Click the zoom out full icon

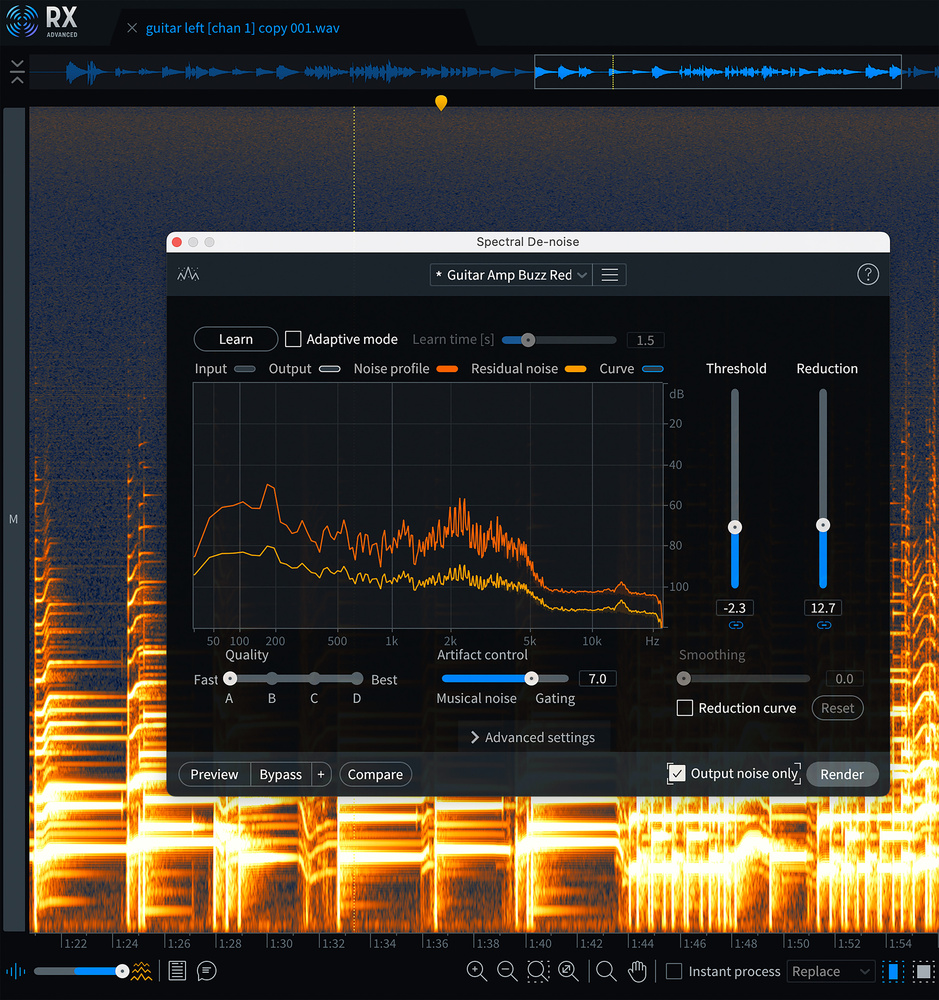tap(568, 971)
